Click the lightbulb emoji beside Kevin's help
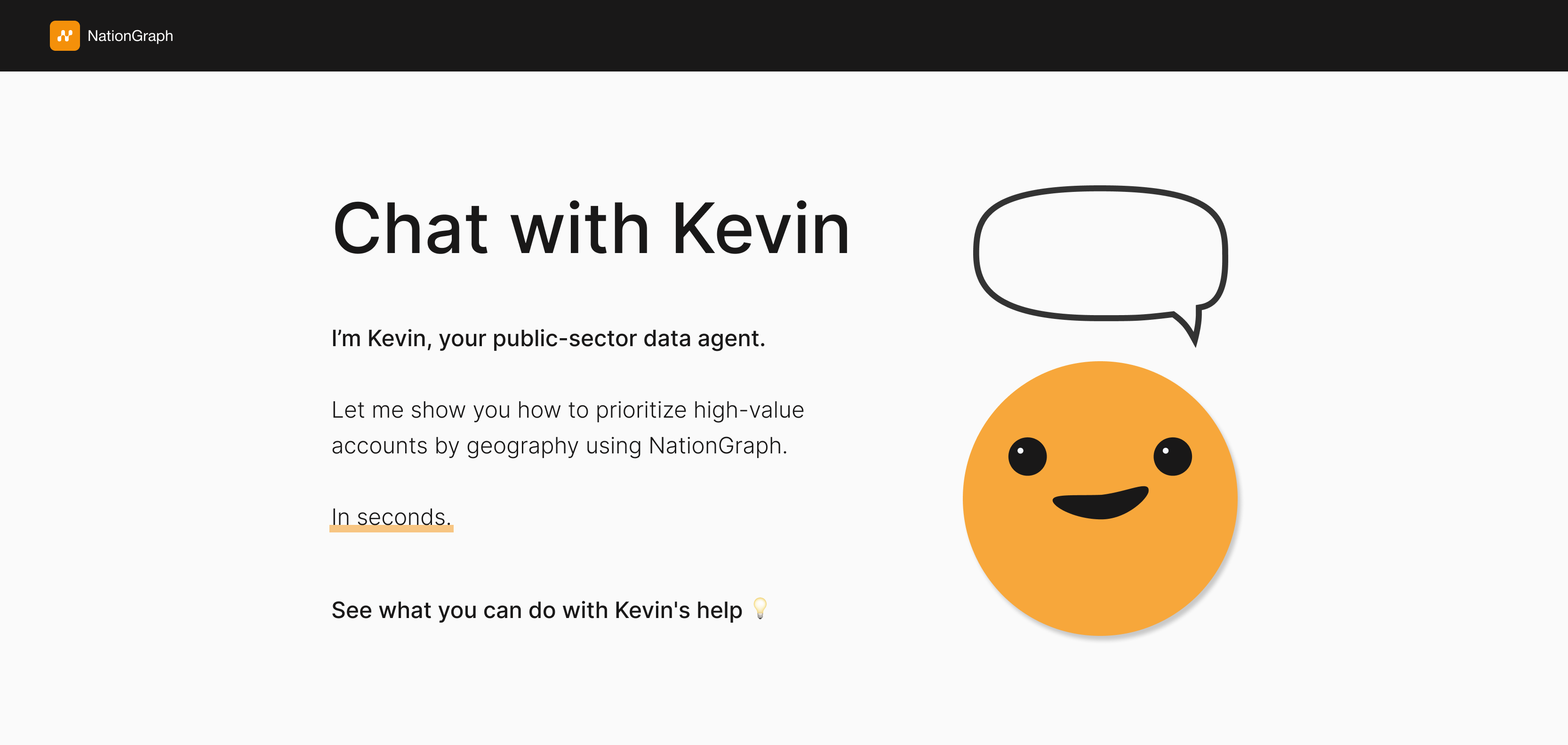This screenshot has width=1568, height=745. (x=760, y=608)
